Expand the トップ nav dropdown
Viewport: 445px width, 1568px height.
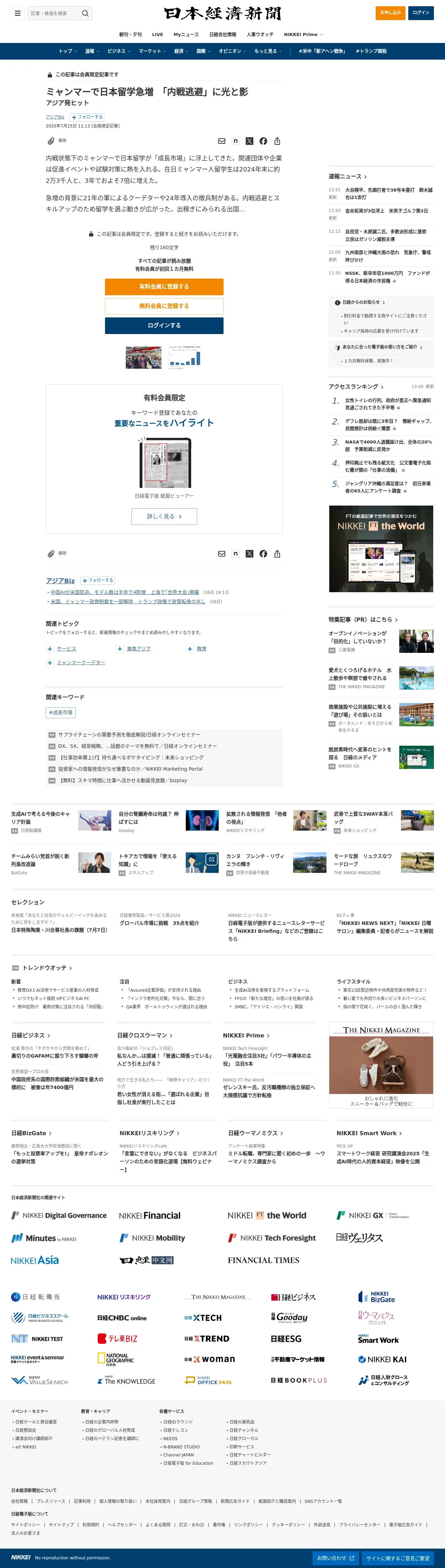pyautogui.click(x=68, y=51)
